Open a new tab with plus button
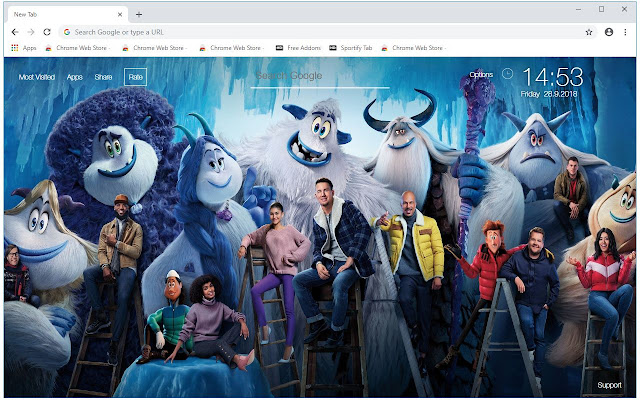The height and width of the screenshot is (400, 640). (139, 14)
